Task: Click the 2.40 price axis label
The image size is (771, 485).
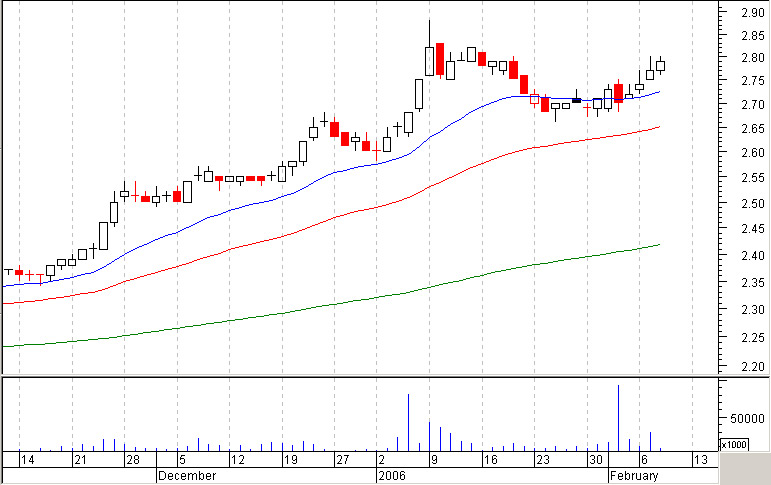Action: (x=752, y=255)
